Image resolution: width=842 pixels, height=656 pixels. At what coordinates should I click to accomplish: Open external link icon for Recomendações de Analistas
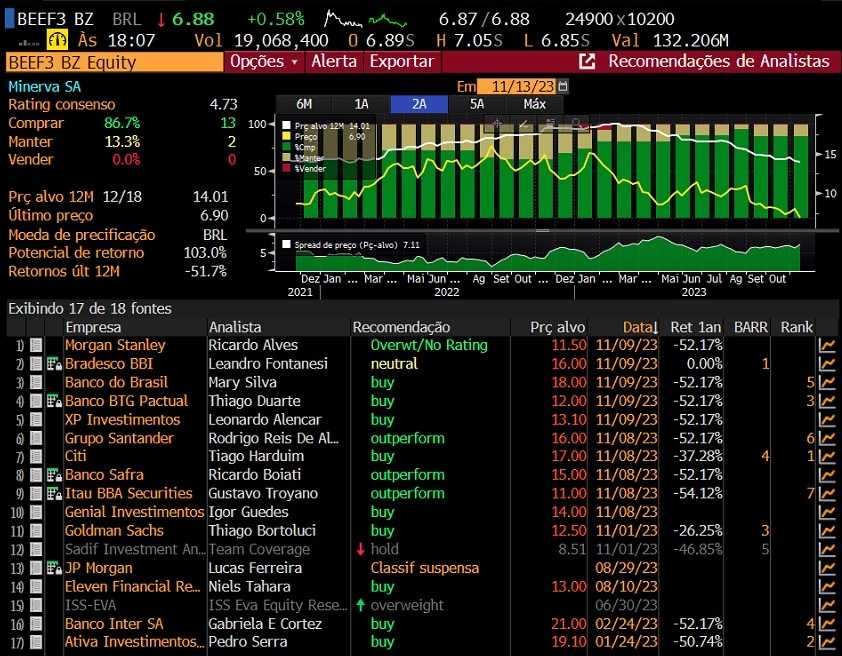coord(588,62)
